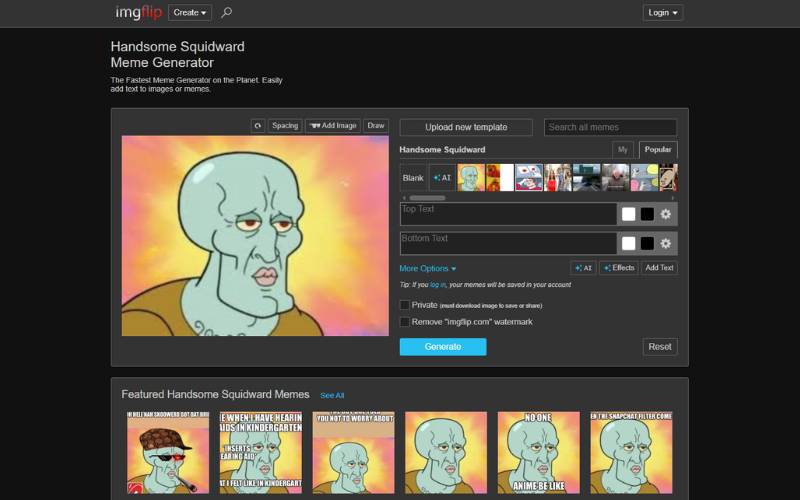Screen dimensions: 800x500
Task: Click Search all memes field
Action: pyautogui.click(x=610, y=127)
